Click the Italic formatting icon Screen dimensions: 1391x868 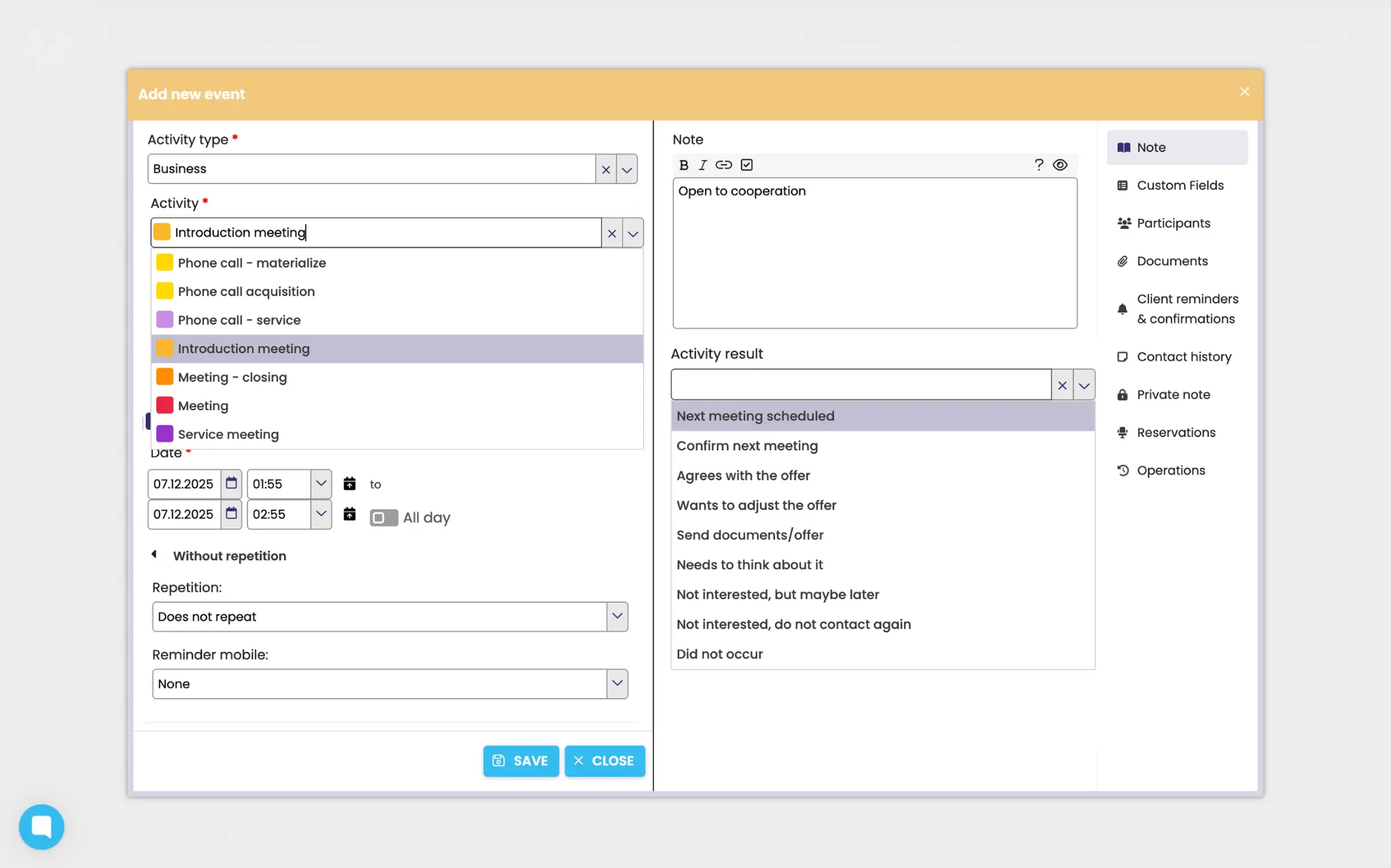pos(703,165)
